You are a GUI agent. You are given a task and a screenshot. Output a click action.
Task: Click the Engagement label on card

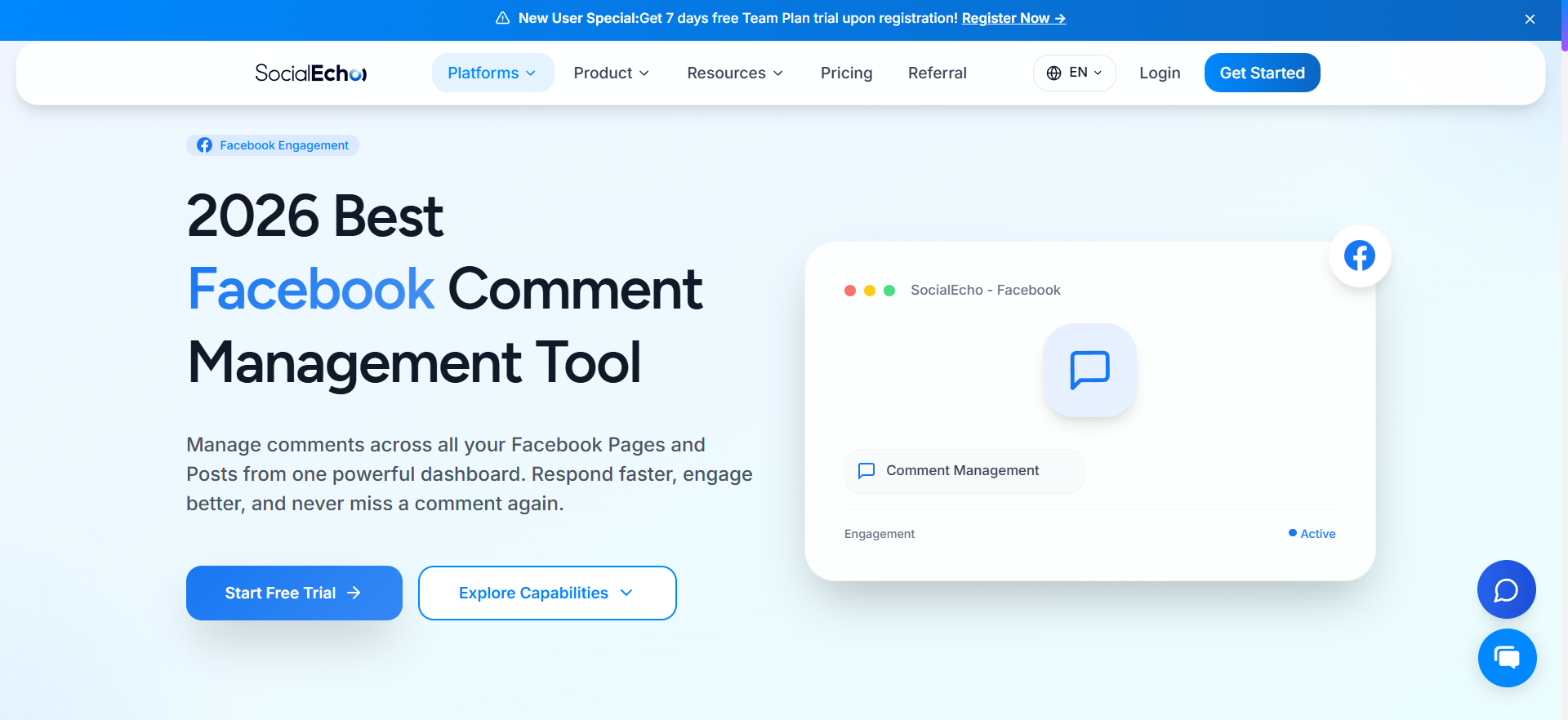click(879, 534)
